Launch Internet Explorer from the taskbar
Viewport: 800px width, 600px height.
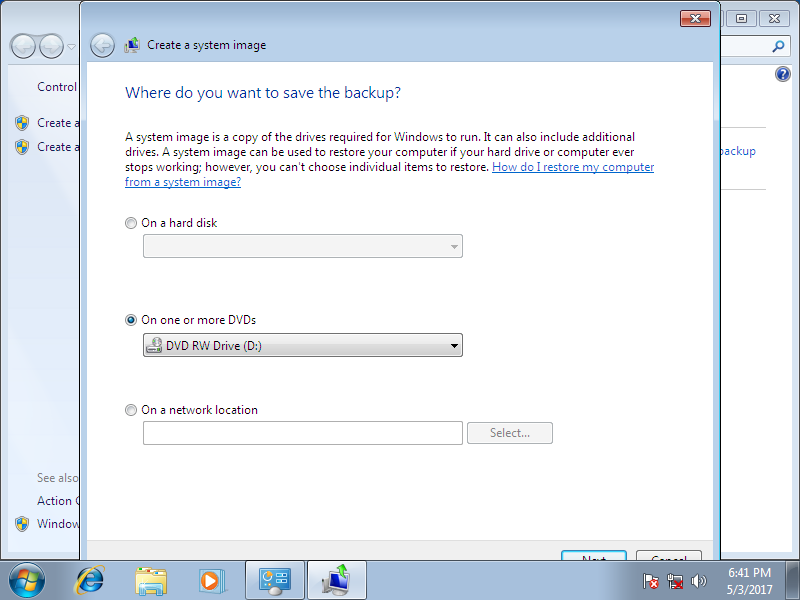(x=90, y=581)
